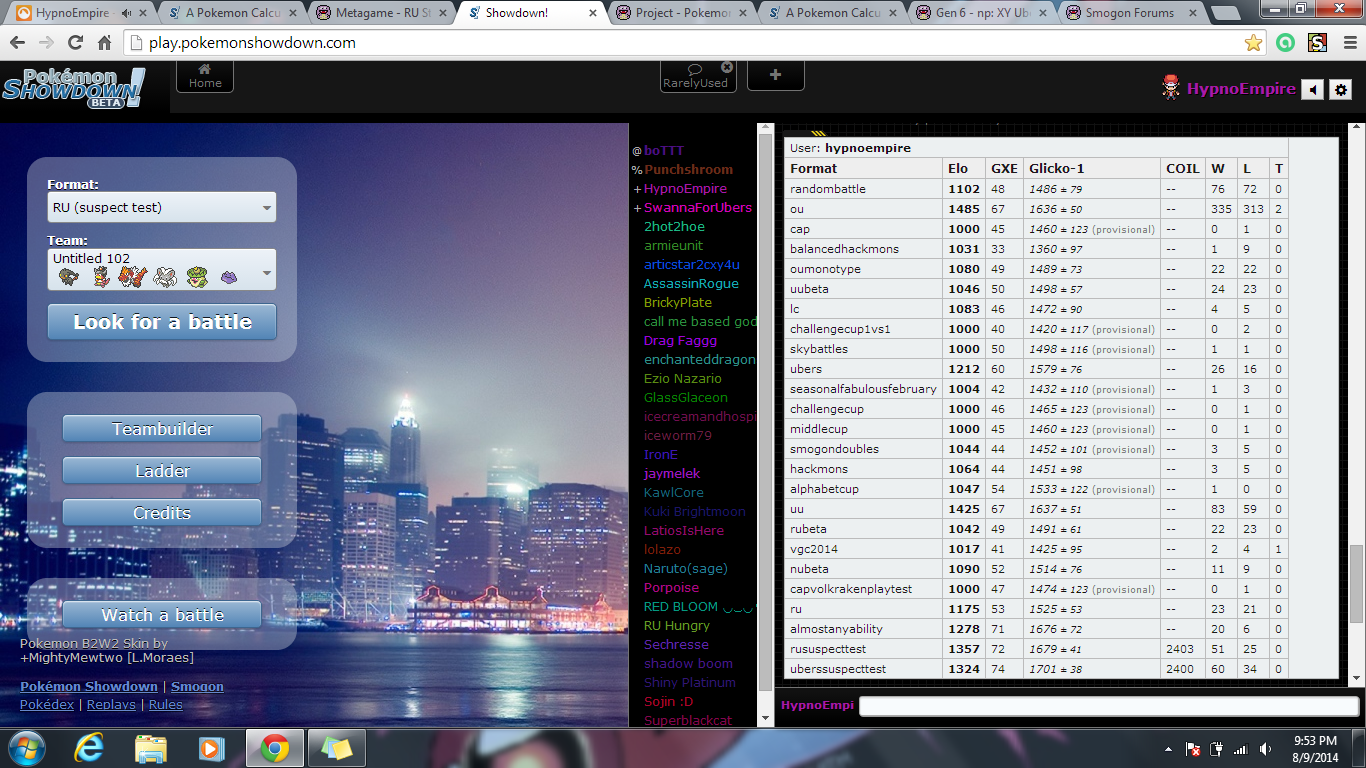
Task: Open the Credits page
Action: coord(162,513)
